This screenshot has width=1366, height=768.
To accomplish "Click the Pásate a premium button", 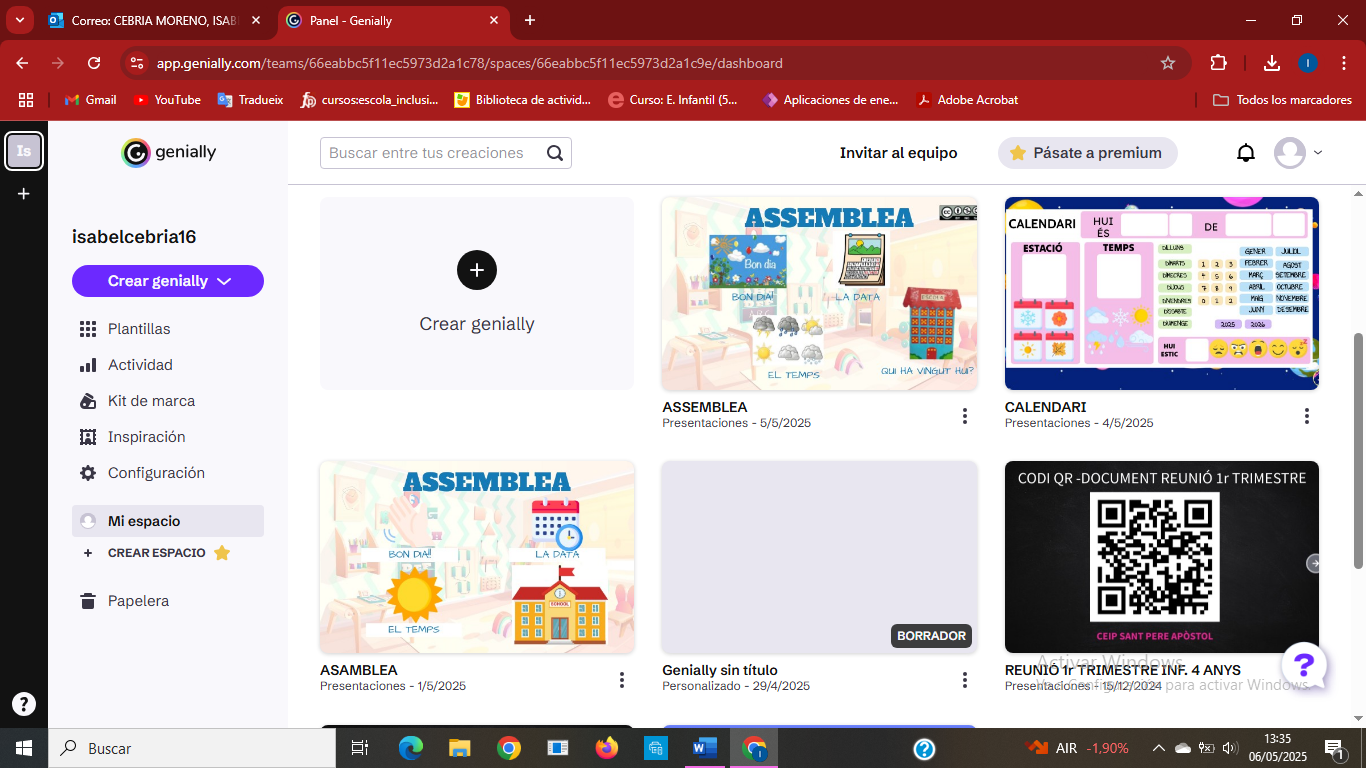I will coord(1088,153).
